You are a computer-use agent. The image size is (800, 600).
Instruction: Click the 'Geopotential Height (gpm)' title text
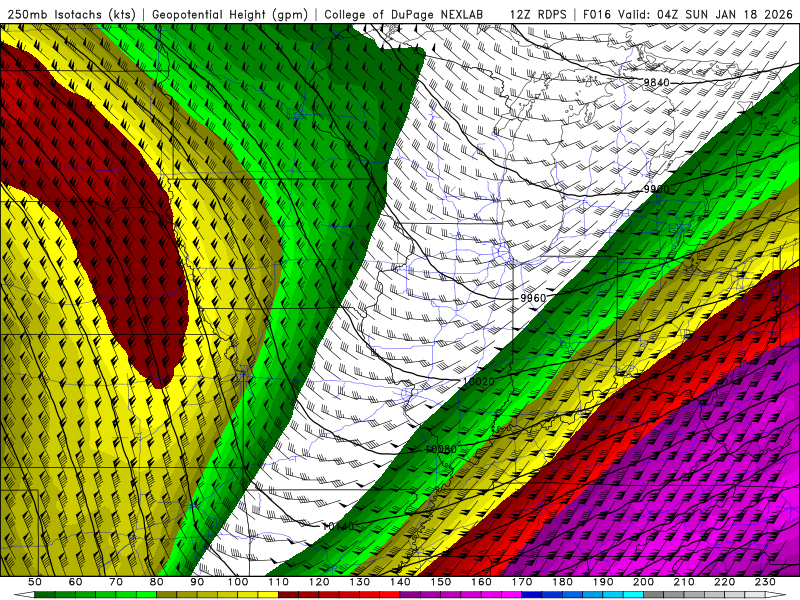230,15
